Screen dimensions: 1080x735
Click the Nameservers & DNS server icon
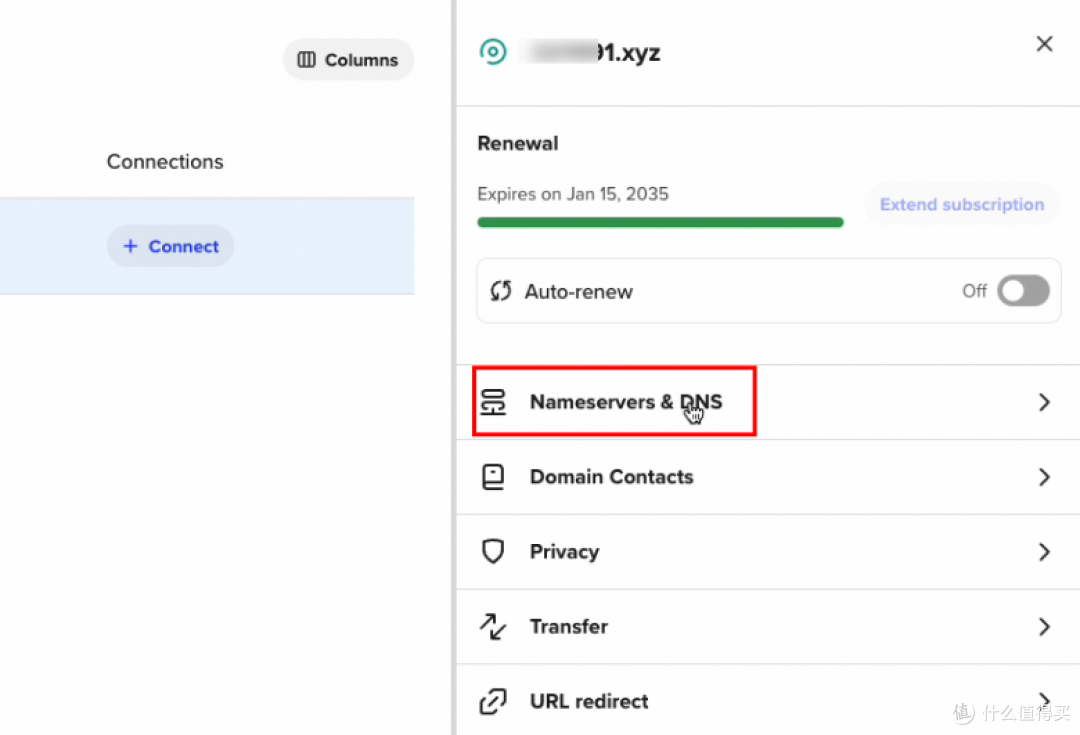point(493,402)
